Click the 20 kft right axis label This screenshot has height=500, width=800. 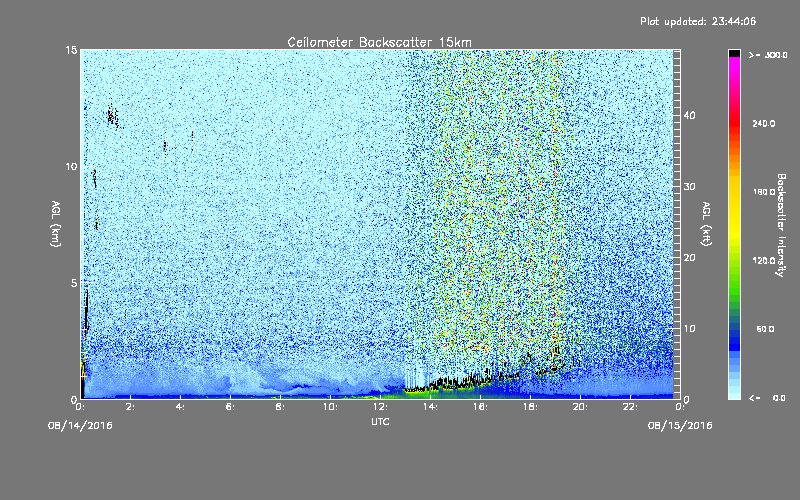tap(689, 258)
